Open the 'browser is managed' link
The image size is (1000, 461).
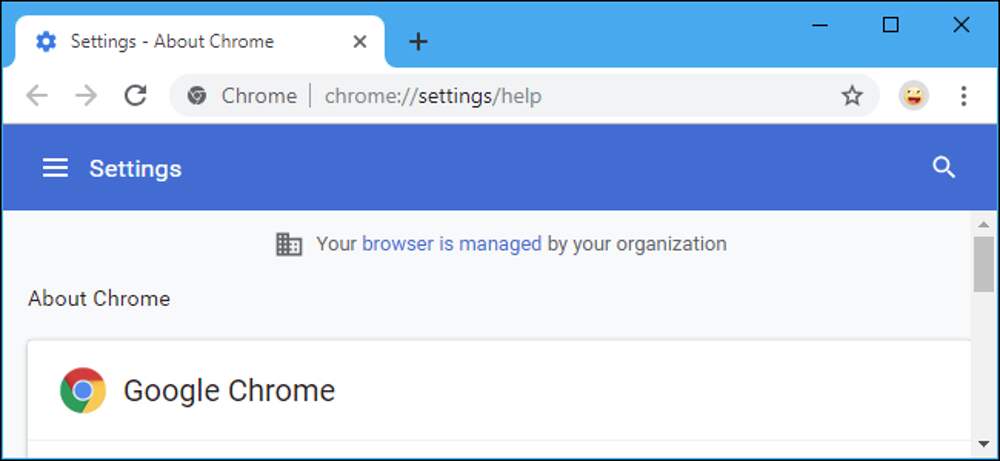point(452,244)
